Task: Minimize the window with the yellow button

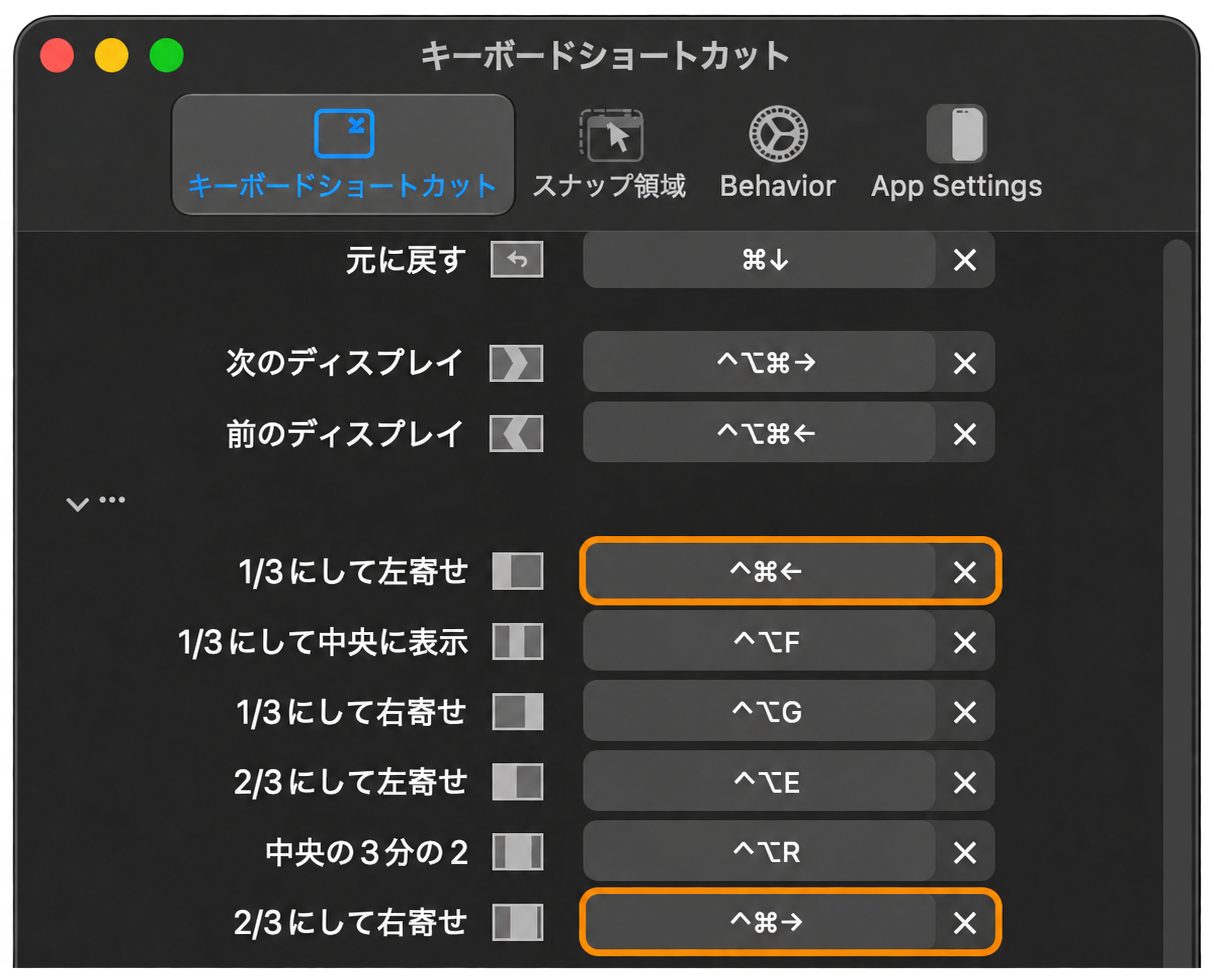Action: coord(112,54)
